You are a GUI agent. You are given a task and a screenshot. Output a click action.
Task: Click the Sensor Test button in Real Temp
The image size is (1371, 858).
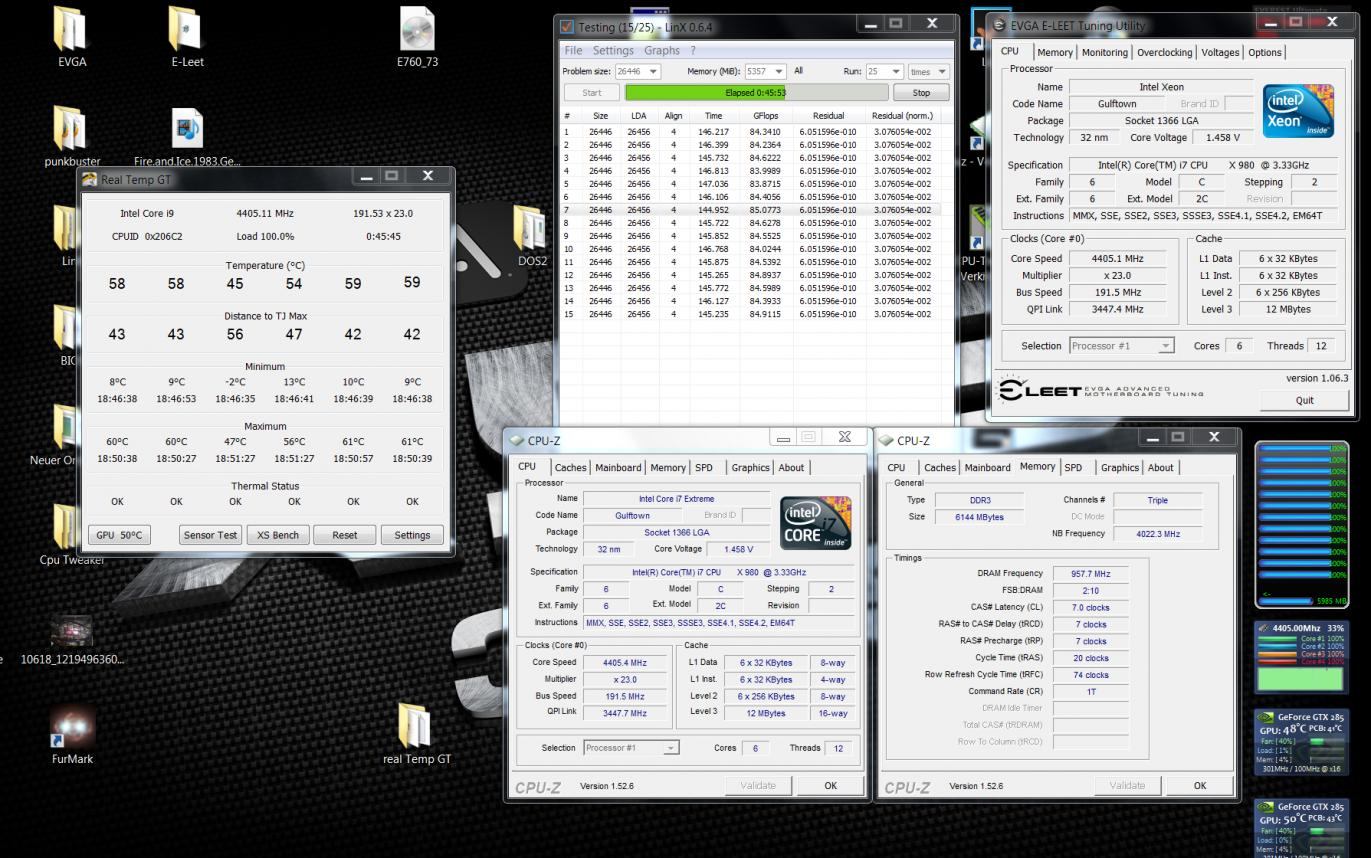point(210,535)
